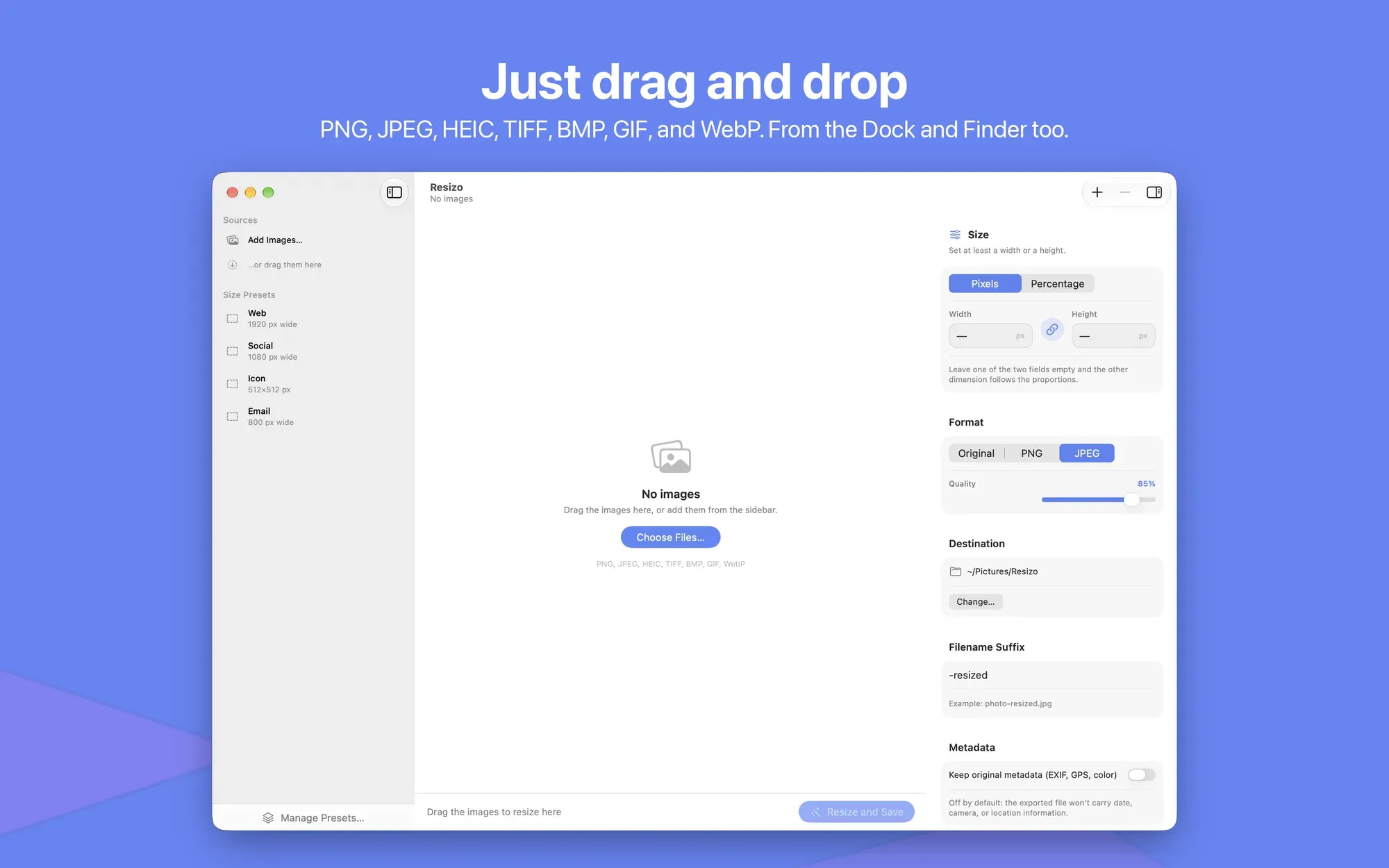Click the green zoom window button
Image resolution: width=1389 pixels, height=868 pixels.
[x=268, y=192]
